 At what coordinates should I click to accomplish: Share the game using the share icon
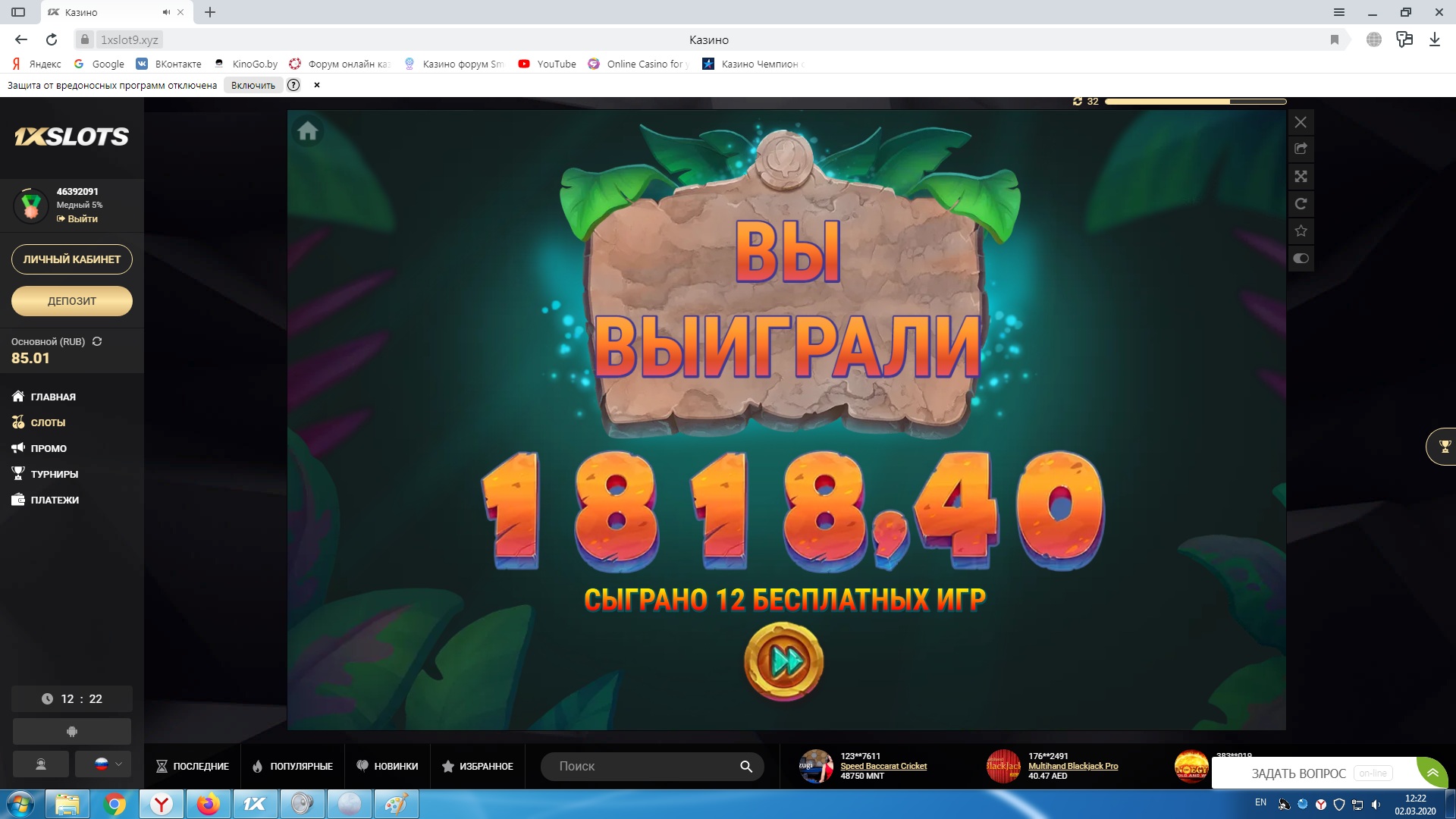(x=1301, y=149)
